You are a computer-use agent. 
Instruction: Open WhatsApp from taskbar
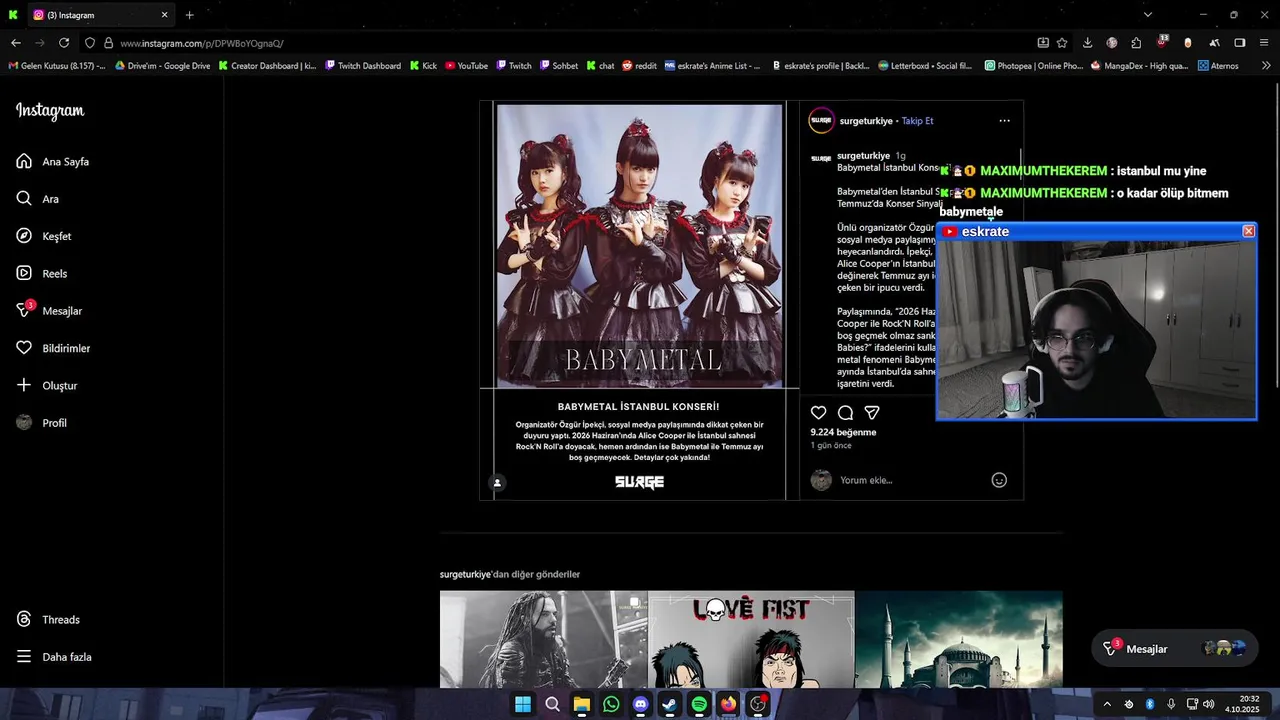click(611, 704)
